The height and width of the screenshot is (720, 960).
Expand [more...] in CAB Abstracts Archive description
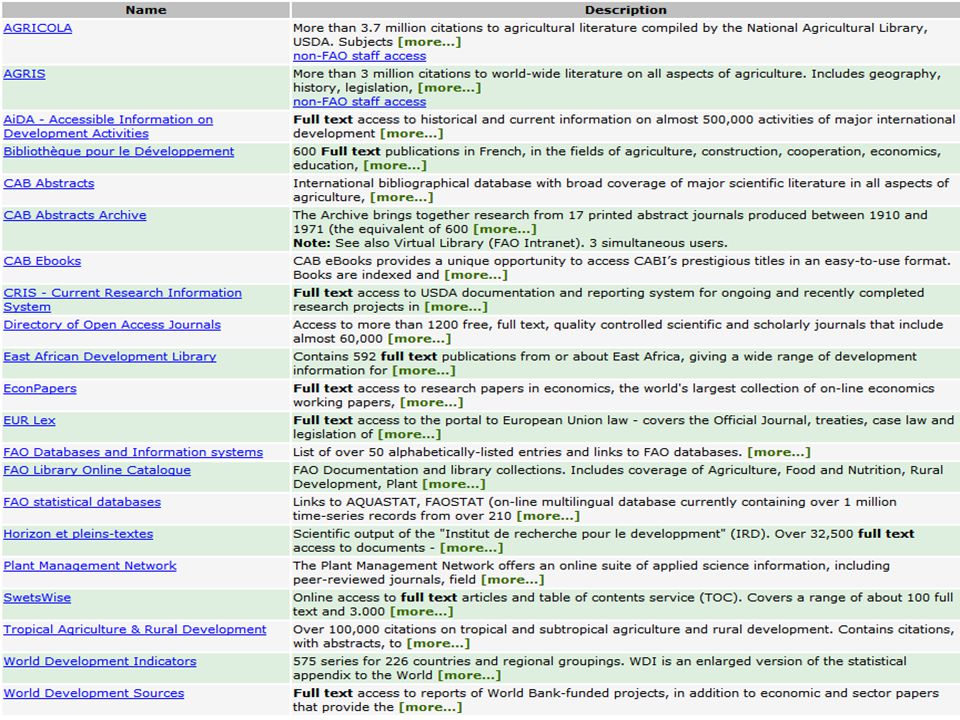coord(505,229)
